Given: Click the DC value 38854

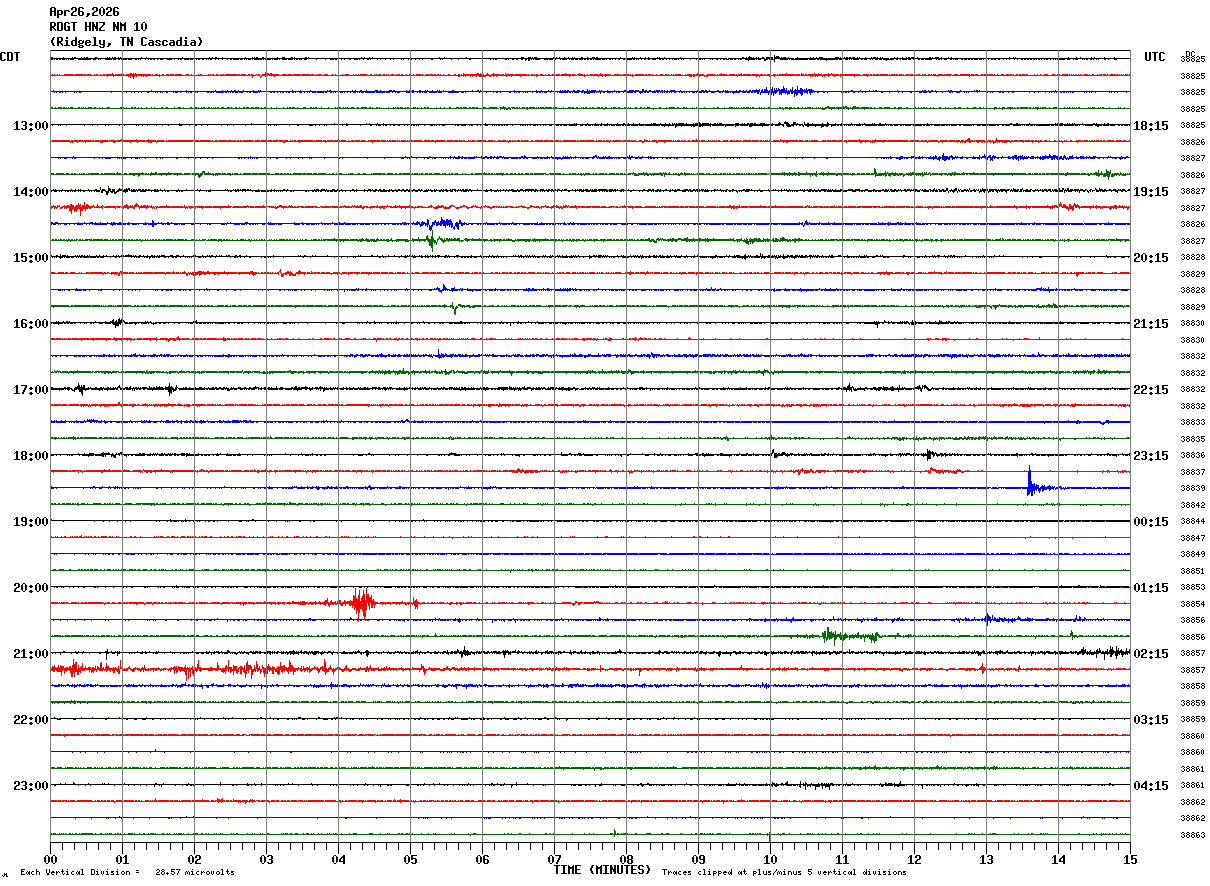Looking at the screenshot, I should (1193, 604).
